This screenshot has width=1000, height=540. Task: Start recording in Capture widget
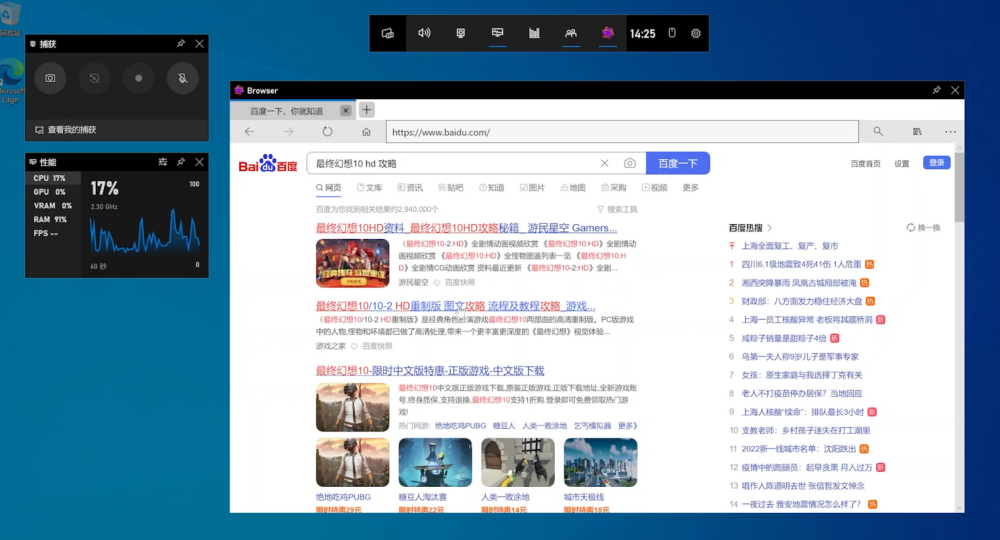pyautogui.click(x=138, y=78)
